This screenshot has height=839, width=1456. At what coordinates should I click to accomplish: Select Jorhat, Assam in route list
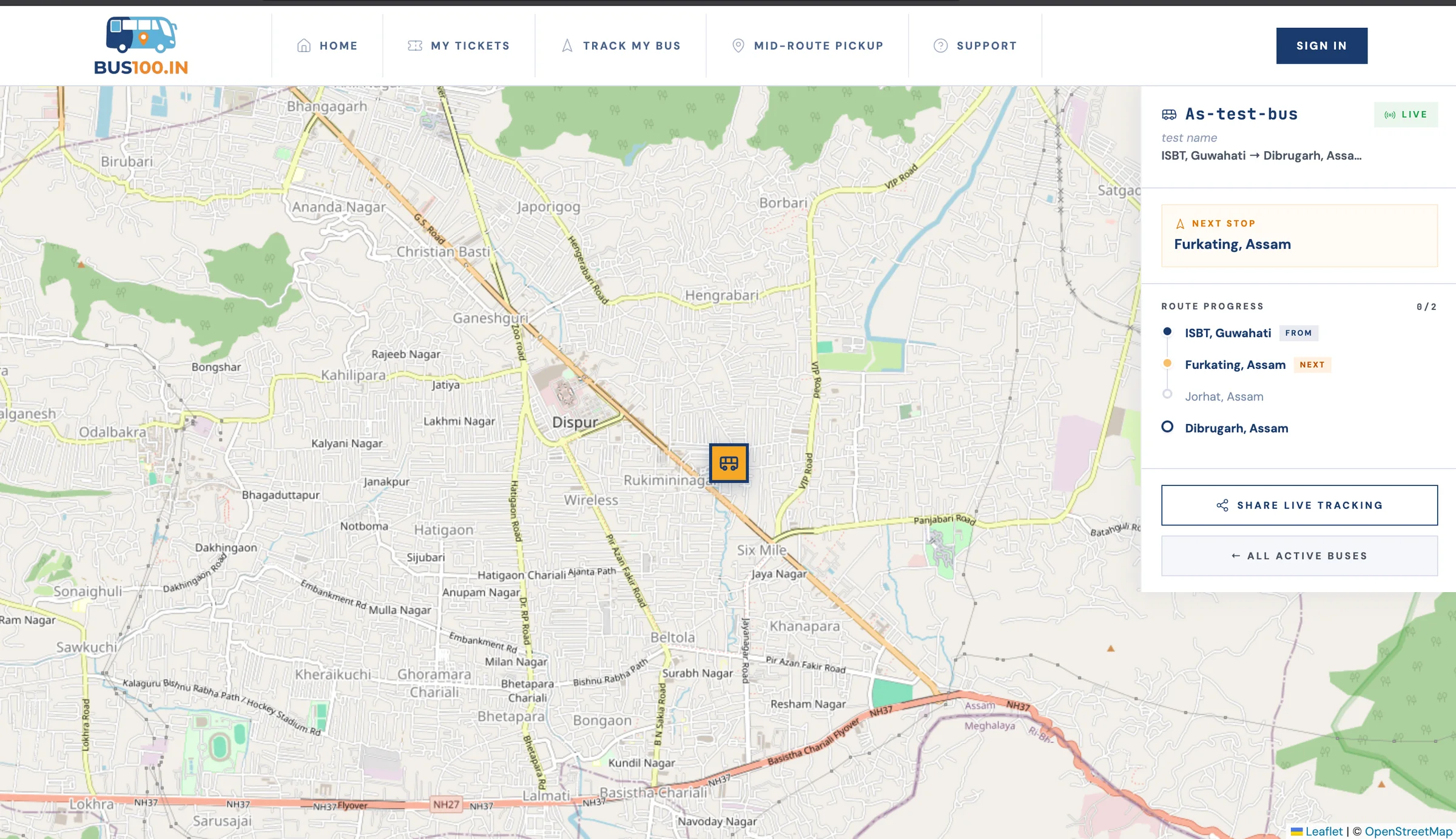coord(1224,397)
